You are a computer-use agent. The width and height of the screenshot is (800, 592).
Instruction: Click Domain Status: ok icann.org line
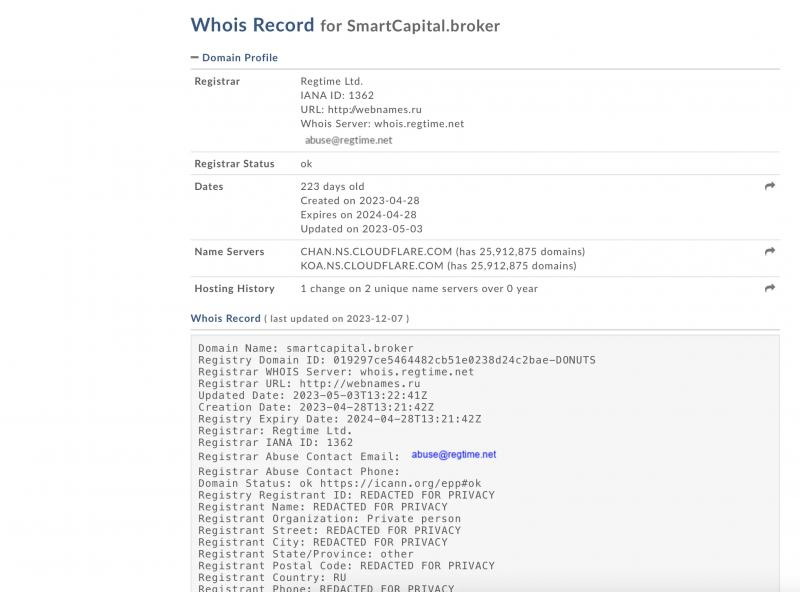[x=339, y=483]
